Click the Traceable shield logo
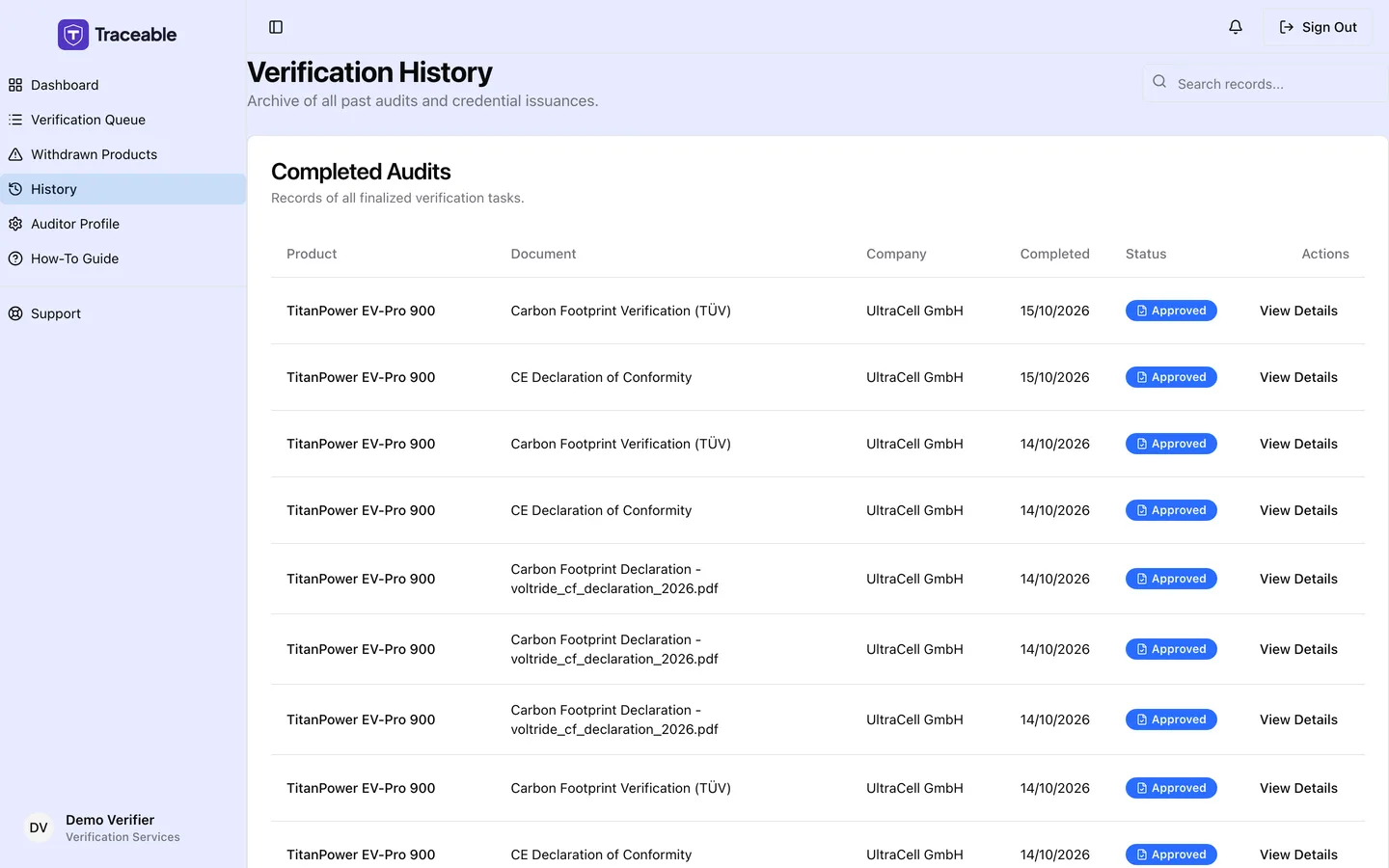This screenshot has height=868, width=1389. [x=73, y=35]
